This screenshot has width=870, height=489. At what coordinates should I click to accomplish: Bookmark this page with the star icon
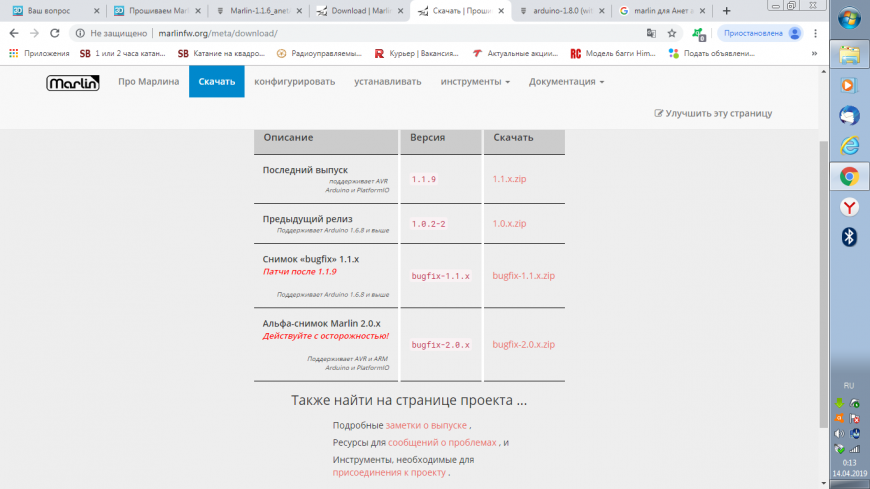[672, 33]
